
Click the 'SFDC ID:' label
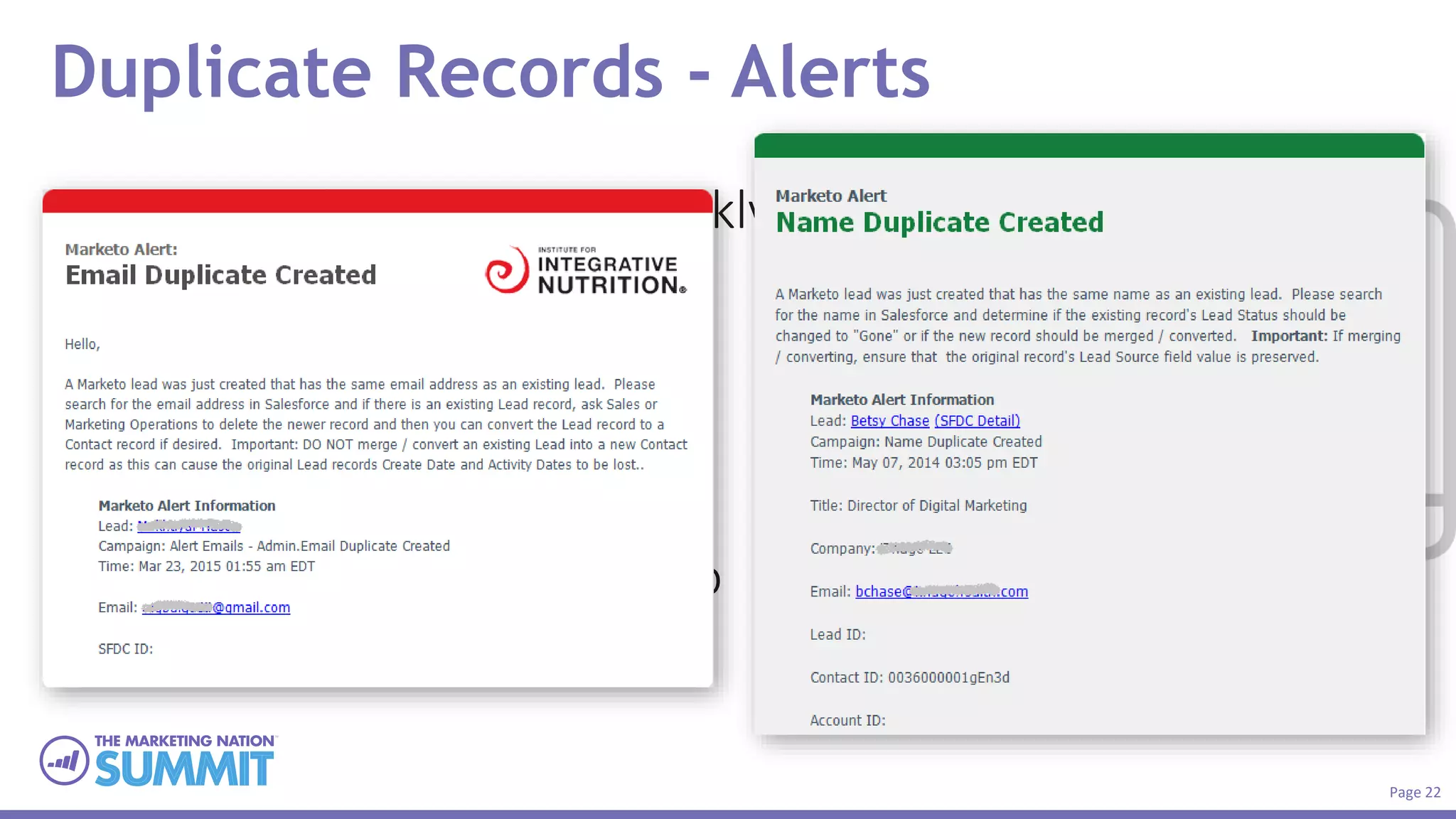(x=125, y=649)
